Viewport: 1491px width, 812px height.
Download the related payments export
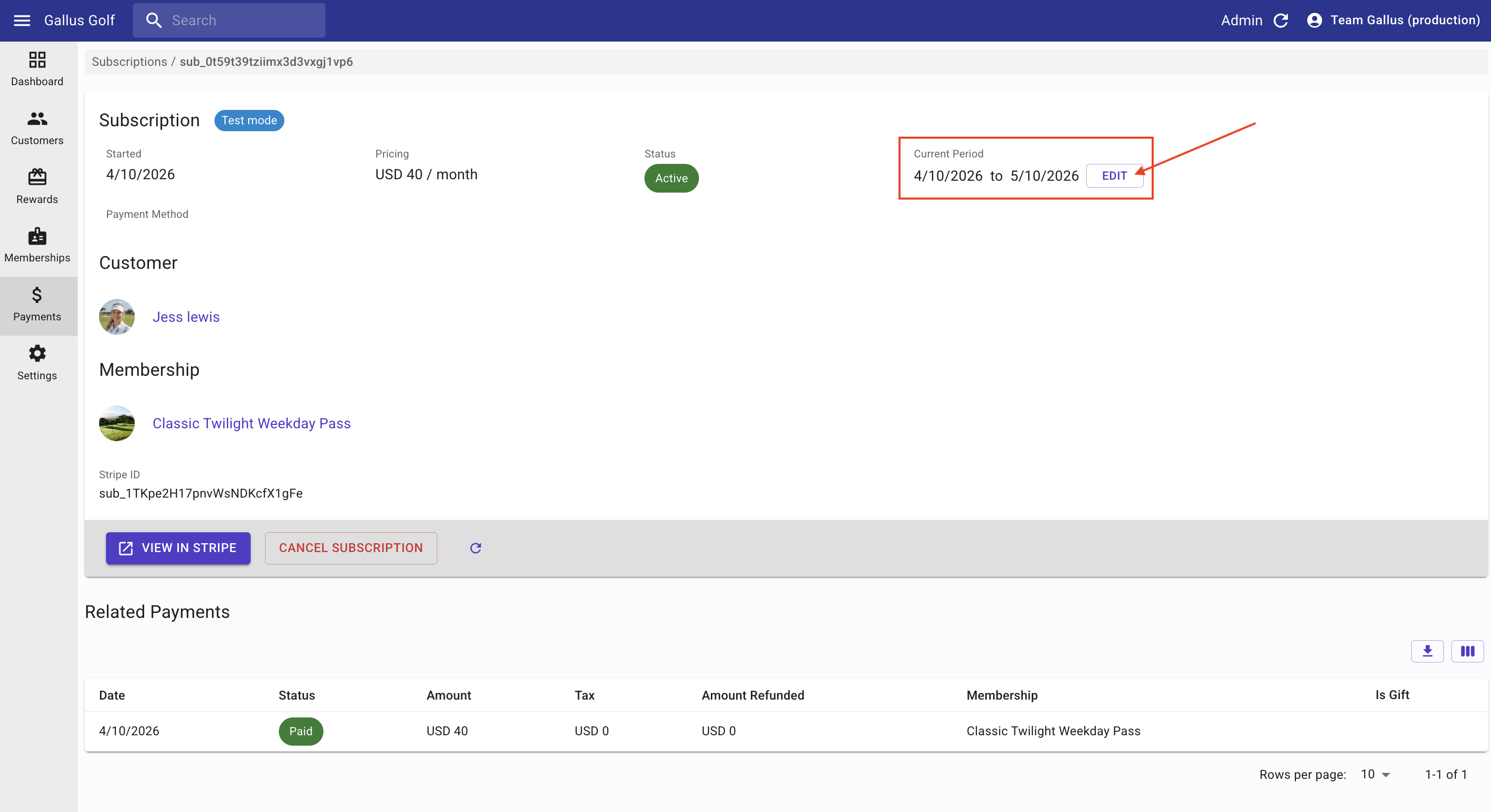click(1427, 651)
